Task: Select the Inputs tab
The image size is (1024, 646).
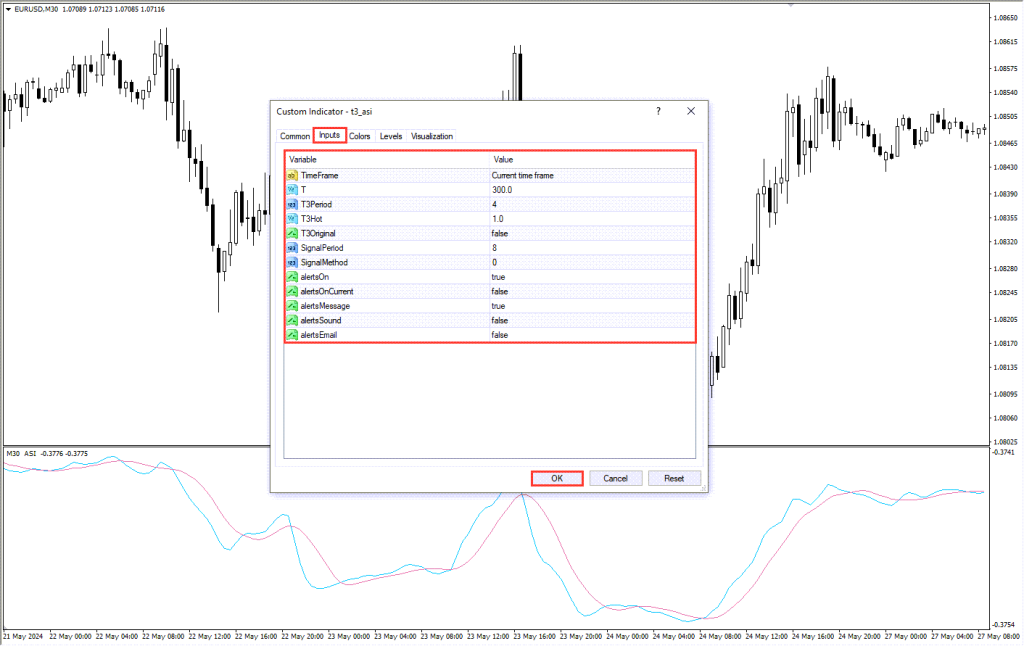Action: click(x=329, y=135)
